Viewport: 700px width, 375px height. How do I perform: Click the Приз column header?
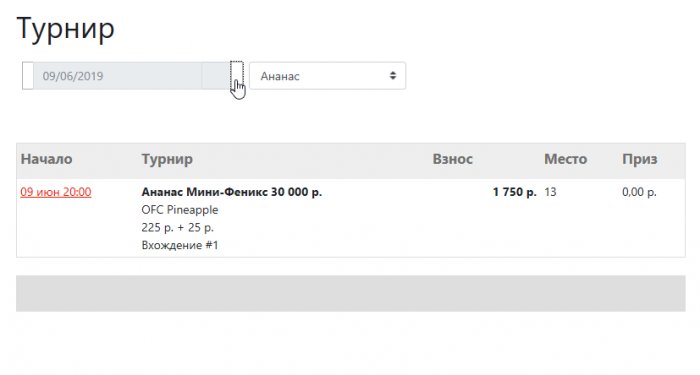[x=640, y=159]
